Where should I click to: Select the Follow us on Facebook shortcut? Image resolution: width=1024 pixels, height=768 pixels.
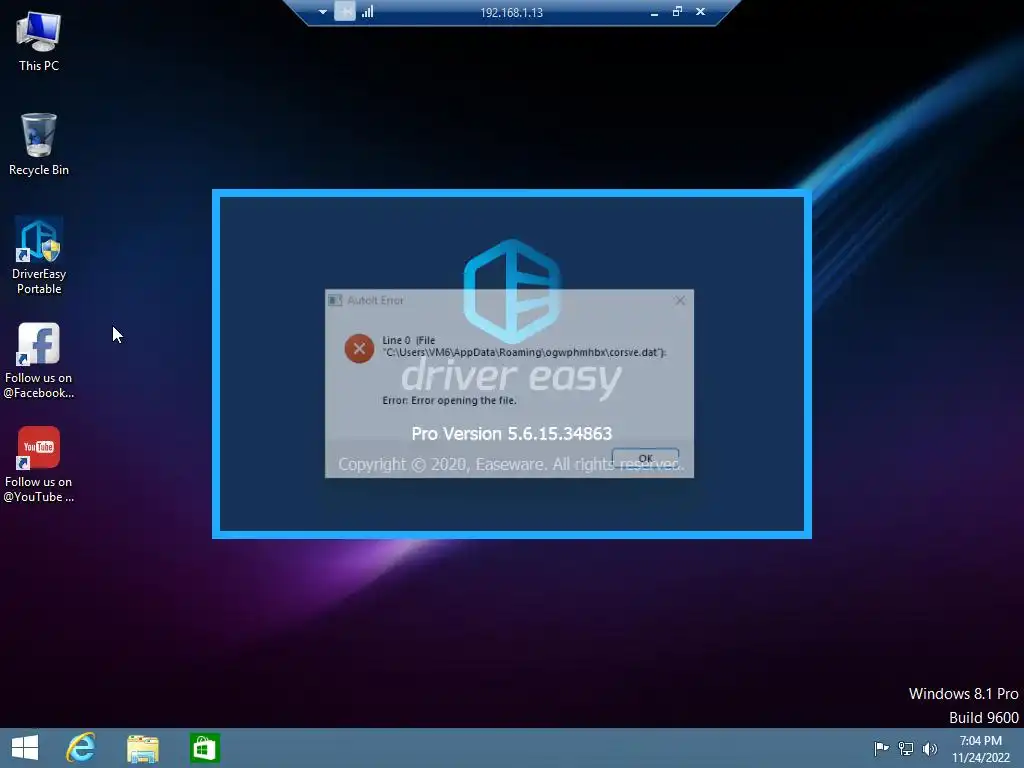click(39, 360)
